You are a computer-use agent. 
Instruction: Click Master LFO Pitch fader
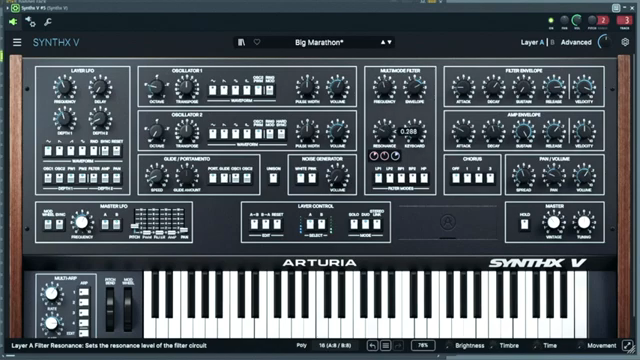point(135,226)
